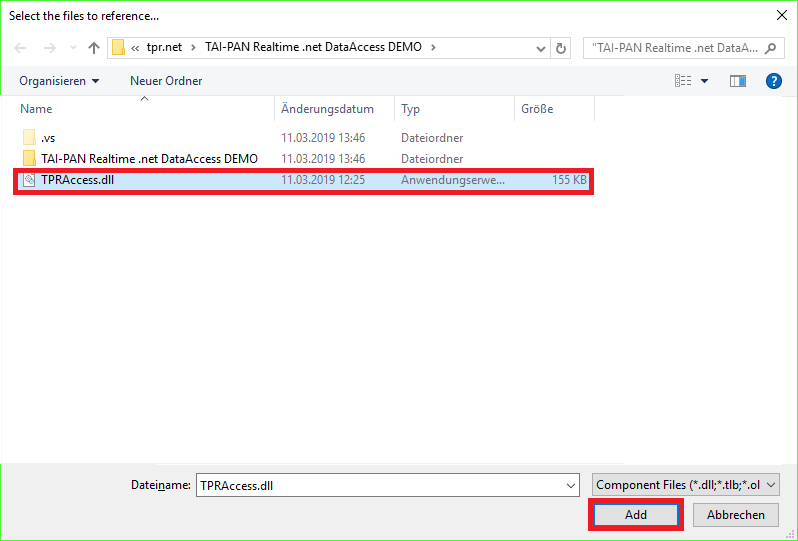Screen dimensions: 798x541
Task: Open recent locations dropdown arrow
Action: (73, 48)
